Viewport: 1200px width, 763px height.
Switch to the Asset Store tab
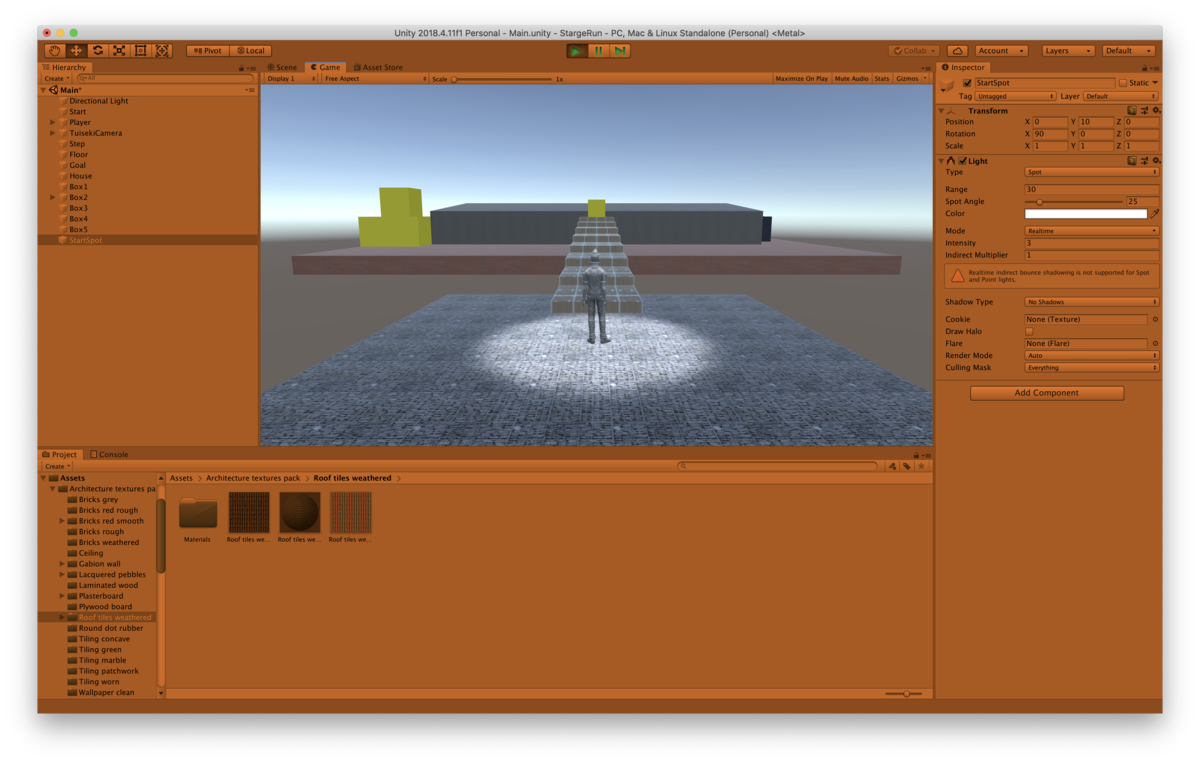pos(377,67)
